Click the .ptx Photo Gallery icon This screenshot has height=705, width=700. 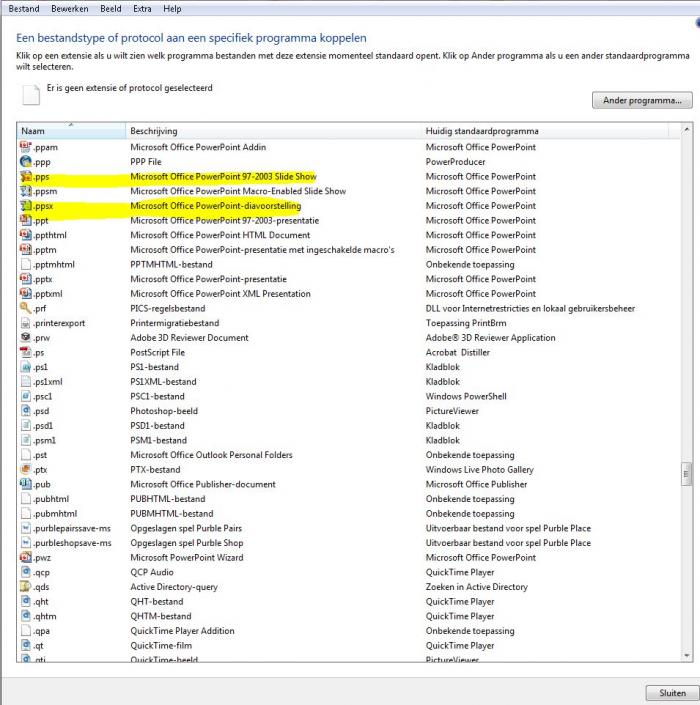26,469
